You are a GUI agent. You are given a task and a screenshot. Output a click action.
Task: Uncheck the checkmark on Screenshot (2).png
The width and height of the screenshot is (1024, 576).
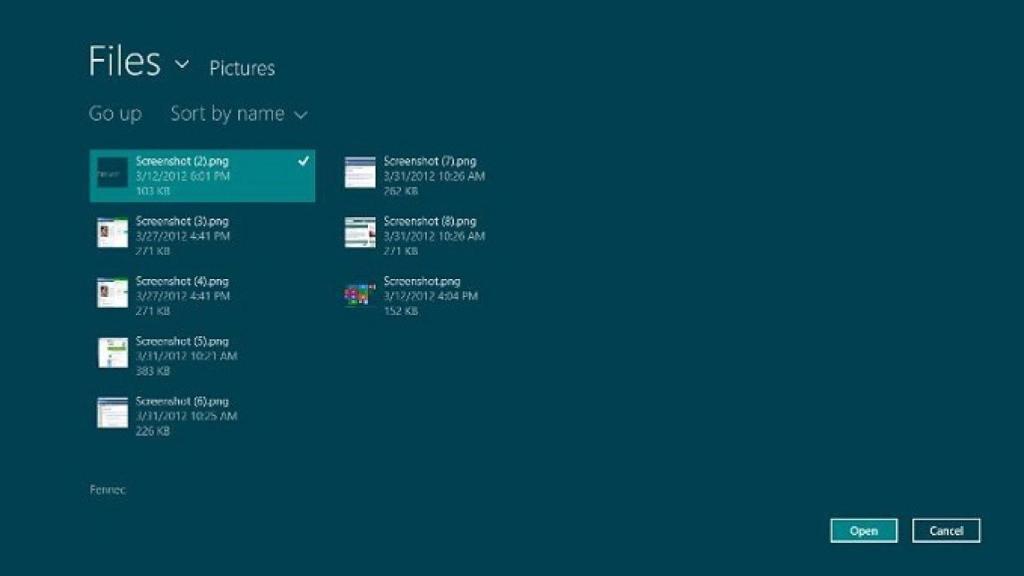tap(303, 161)
